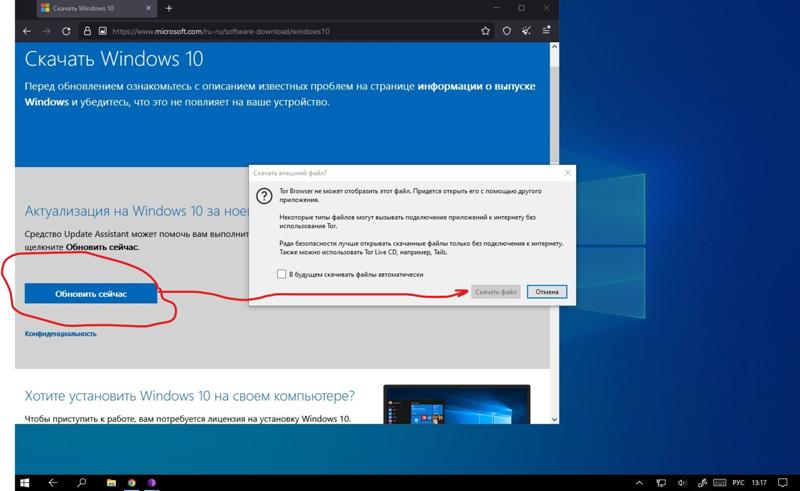This screenshot has width=800, height=491.
Task: Click the New Identity broom icon
Action: coord(526,31)
